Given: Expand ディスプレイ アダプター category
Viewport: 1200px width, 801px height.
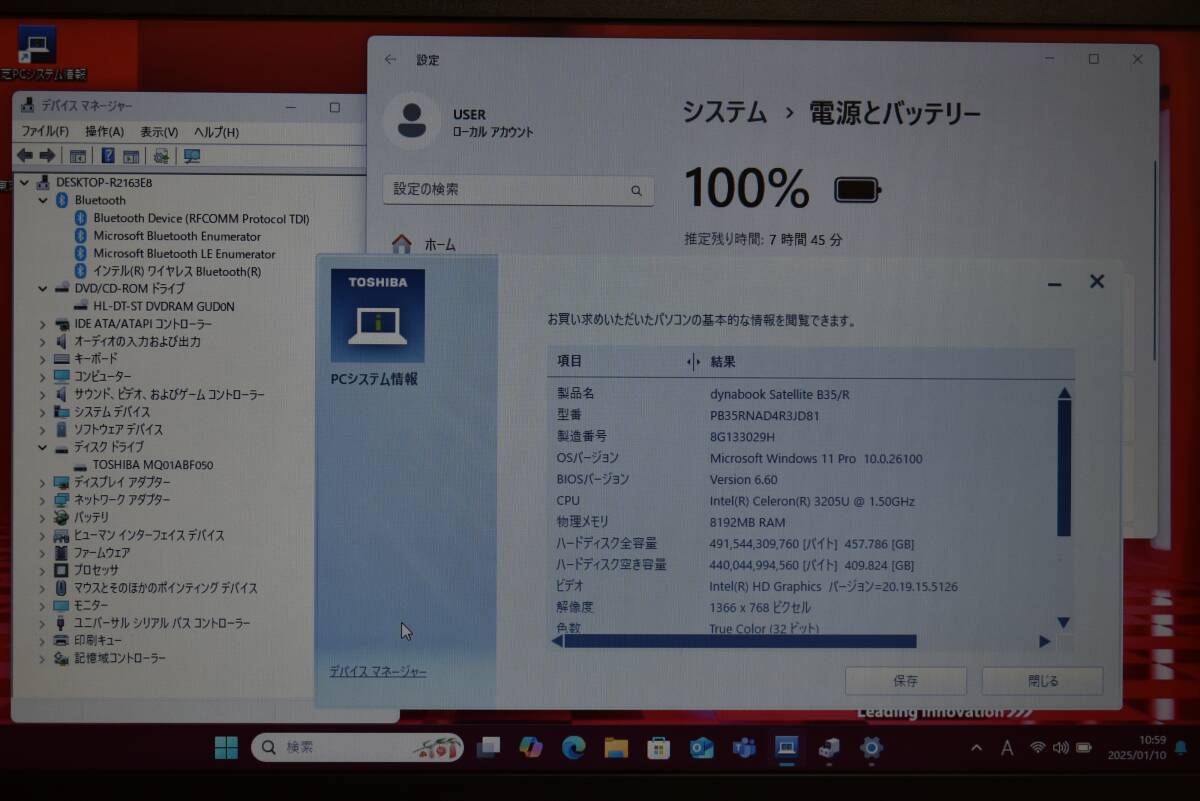Looking at the screenshot, I should [42, 482].
